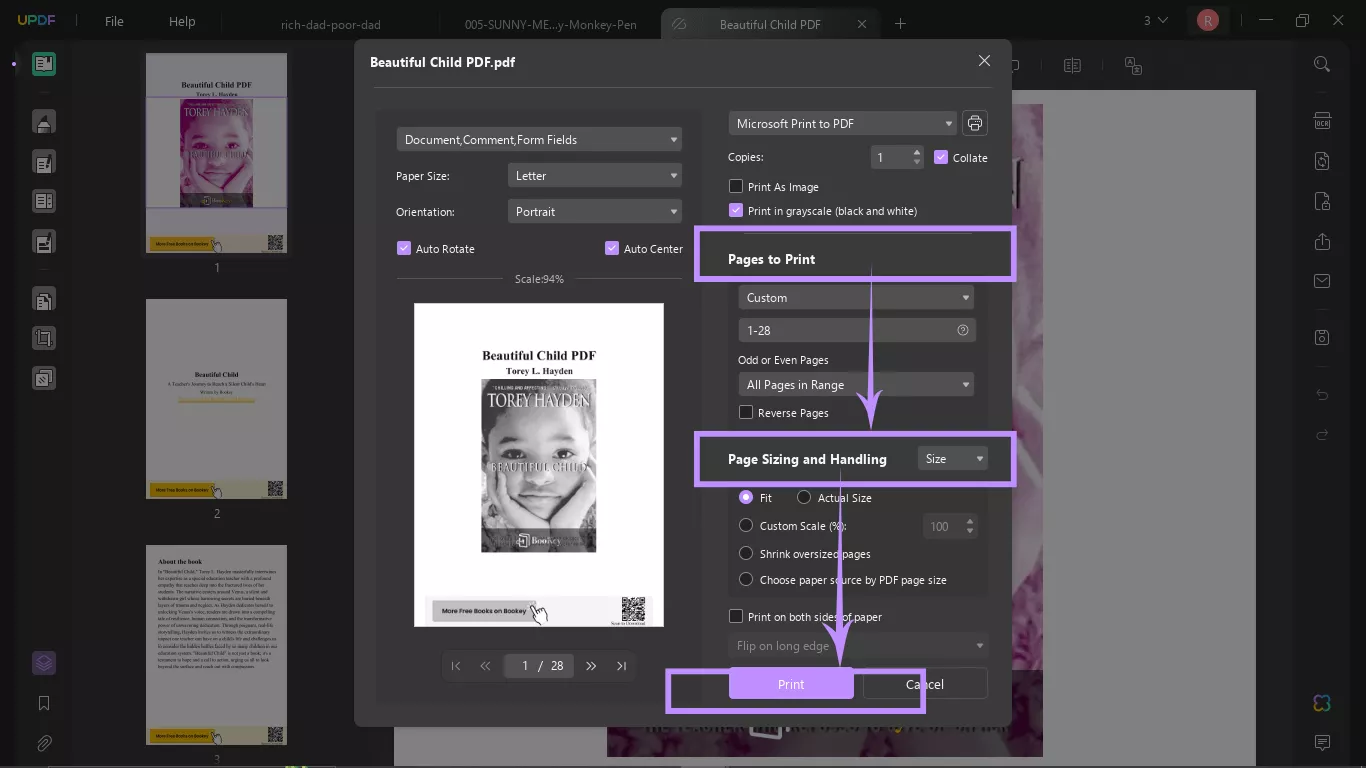The height and width of the screenshot is (768, 1366).
Task: Open the Microsoft Print to PDF printer dropdown
Action: (x=842, y=123)
